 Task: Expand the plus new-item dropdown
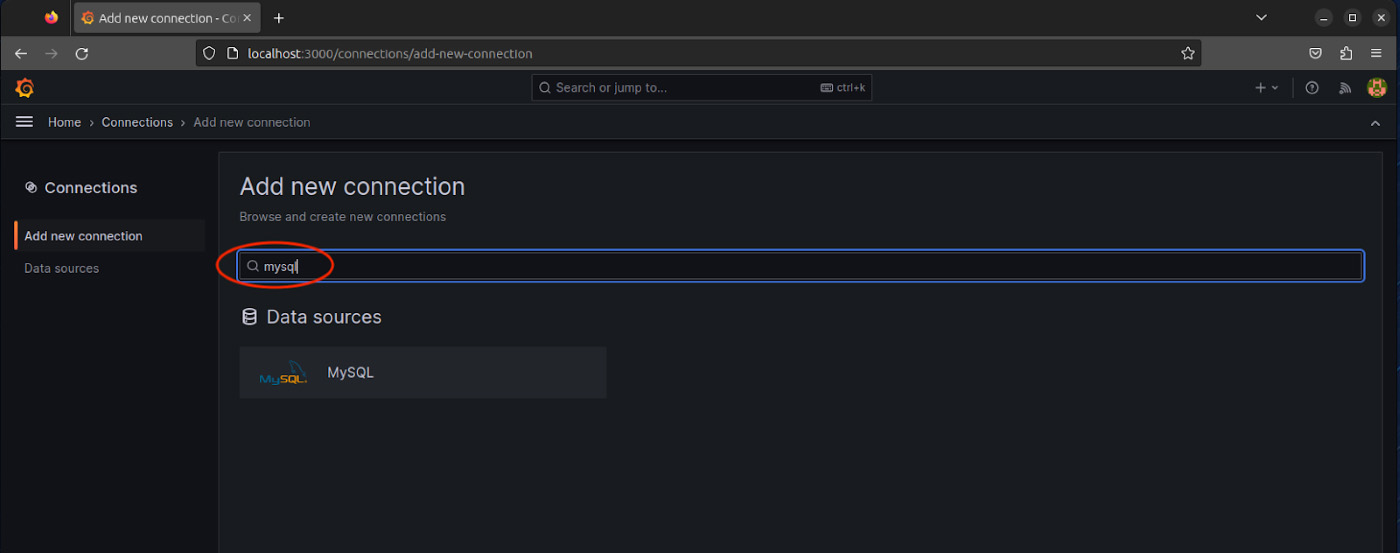click(1267, 88)
